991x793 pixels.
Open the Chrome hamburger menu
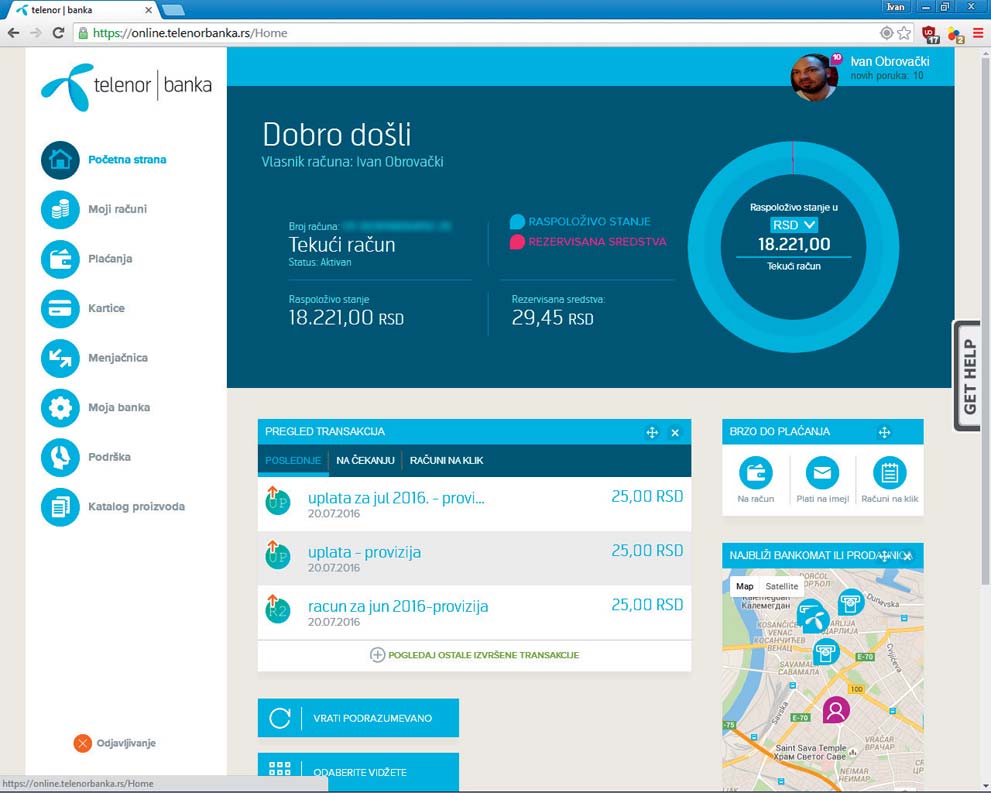[x=978, y=33]
